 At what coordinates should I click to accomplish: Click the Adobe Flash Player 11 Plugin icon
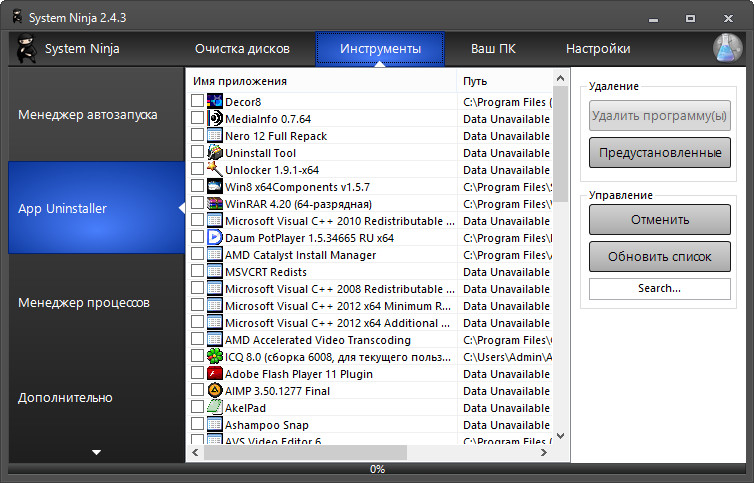click(x=214, y=373)
